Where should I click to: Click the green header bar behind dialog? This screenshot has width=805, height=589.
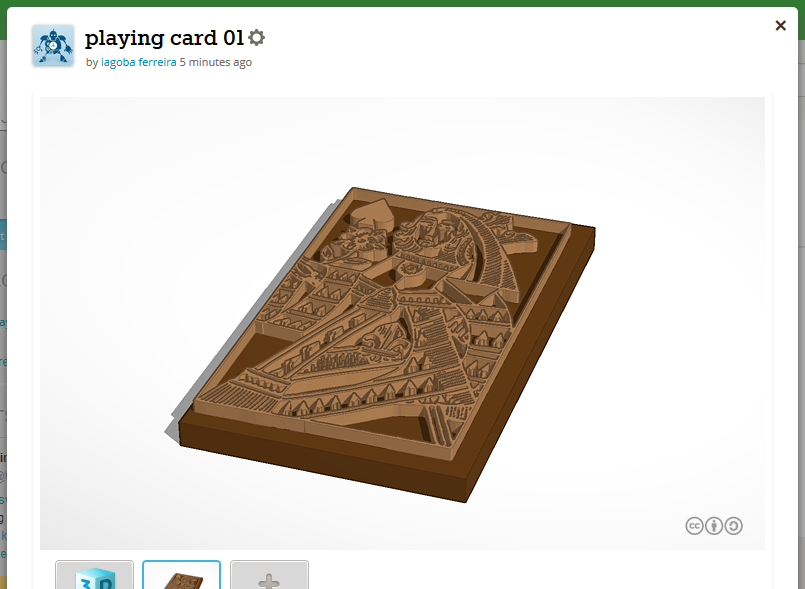coord(402,3)
